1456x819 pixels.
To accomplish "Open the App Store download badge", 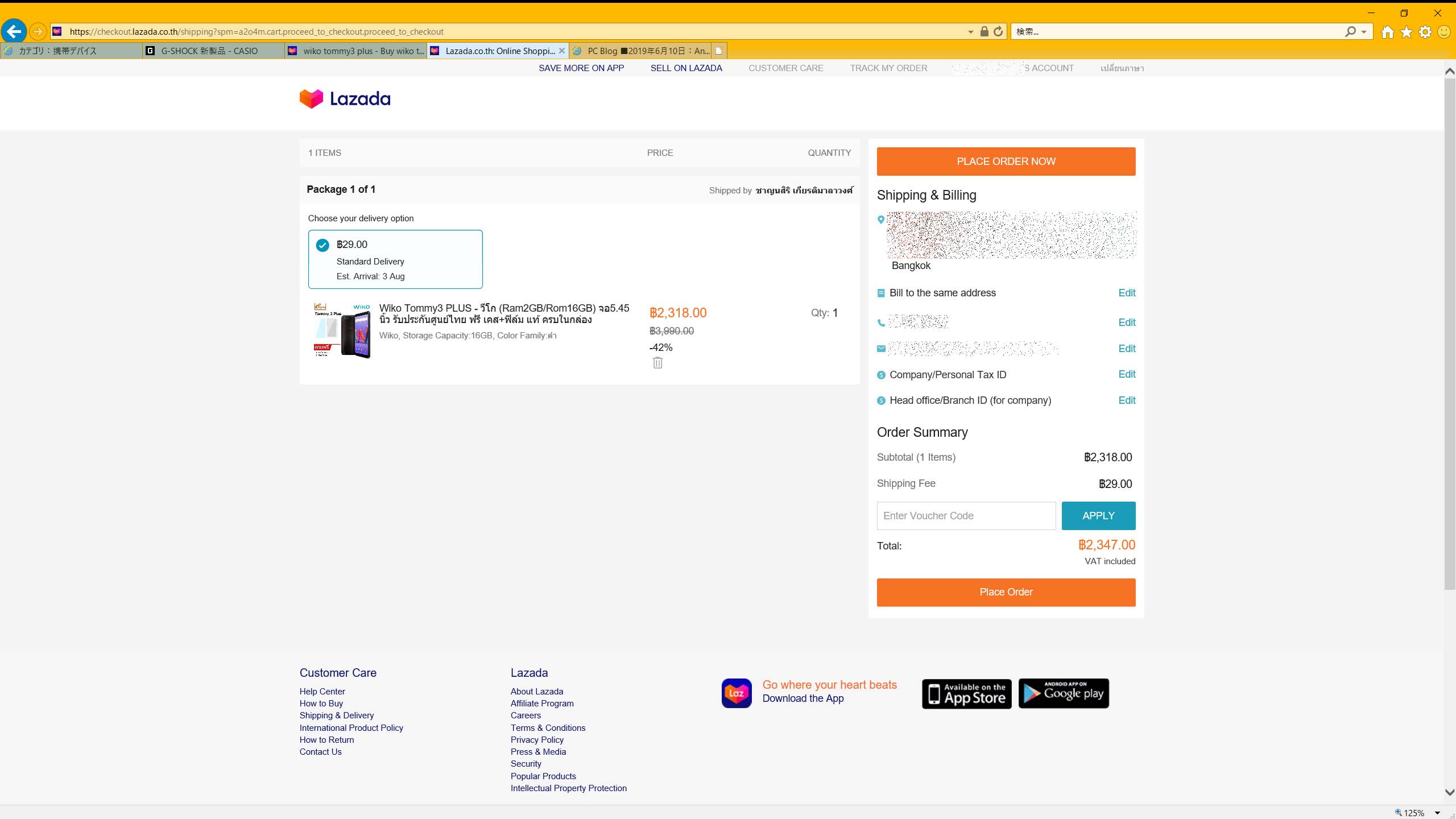I will [966, 693].
